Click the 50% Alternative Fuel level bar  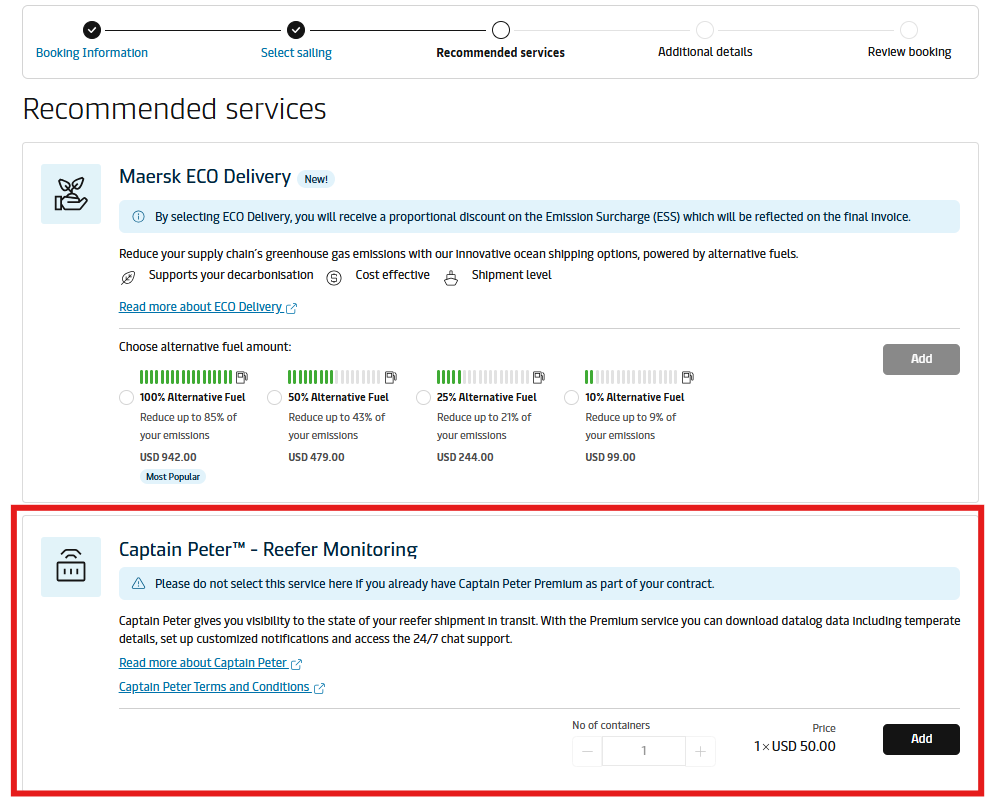pos(334,377)
